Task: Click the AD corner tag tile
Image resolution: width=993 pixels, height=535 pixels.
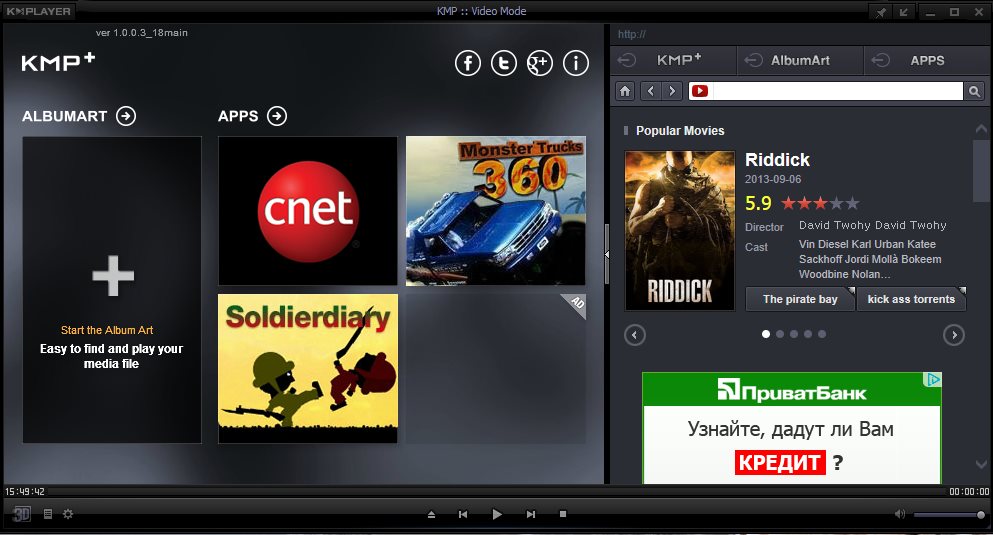Action: click(x=574, y=305)
